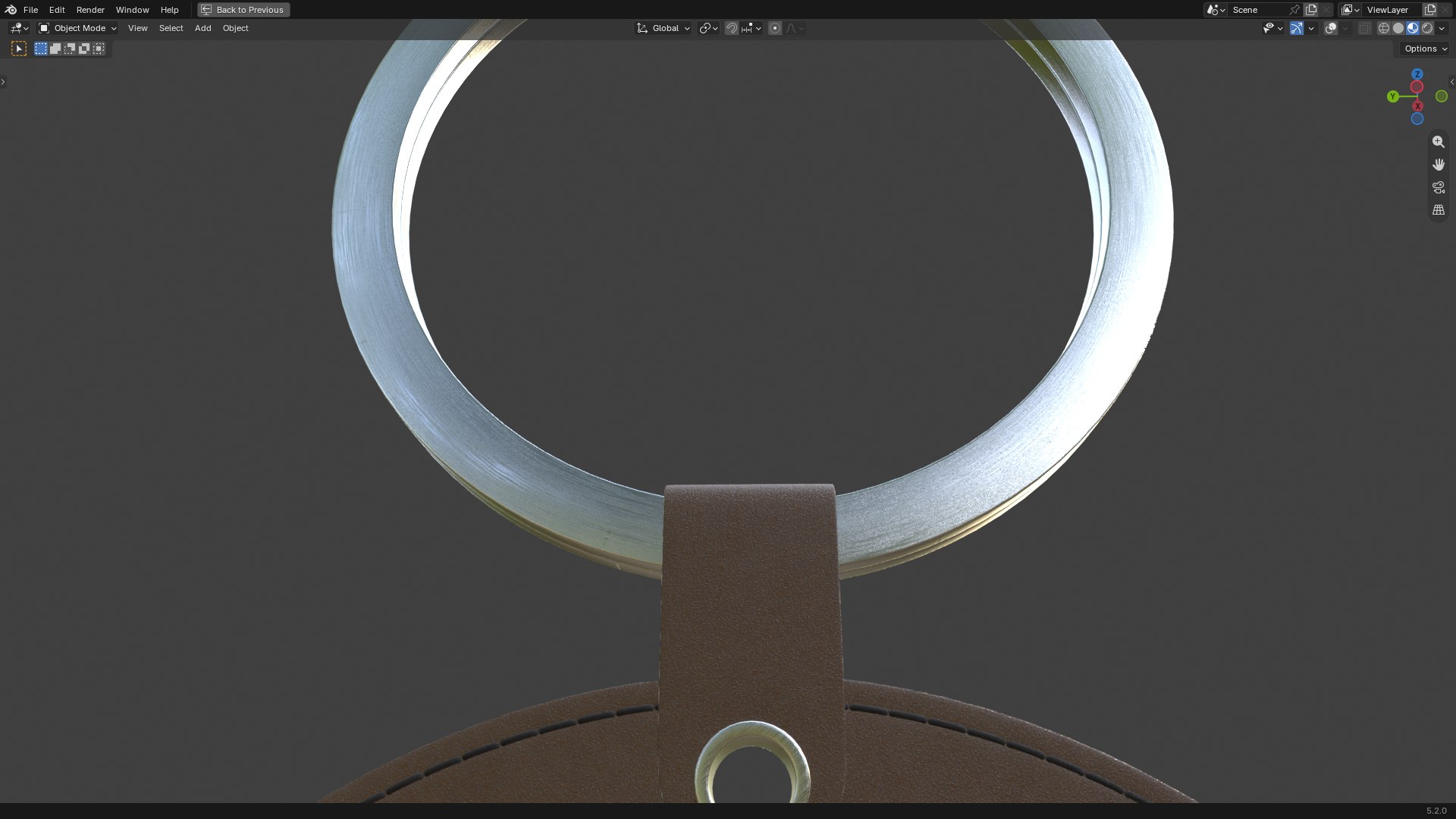Pin the scene to the workspace
Screen dimensions: 1456x819
click(x=1294, y=10)
